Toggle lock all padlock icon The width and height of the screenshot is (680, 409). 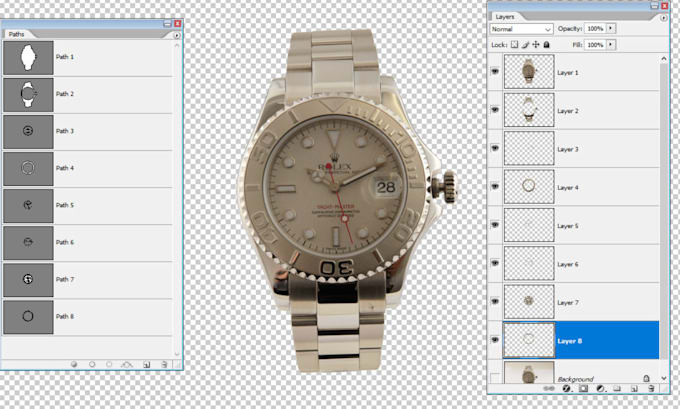(546, 44)
